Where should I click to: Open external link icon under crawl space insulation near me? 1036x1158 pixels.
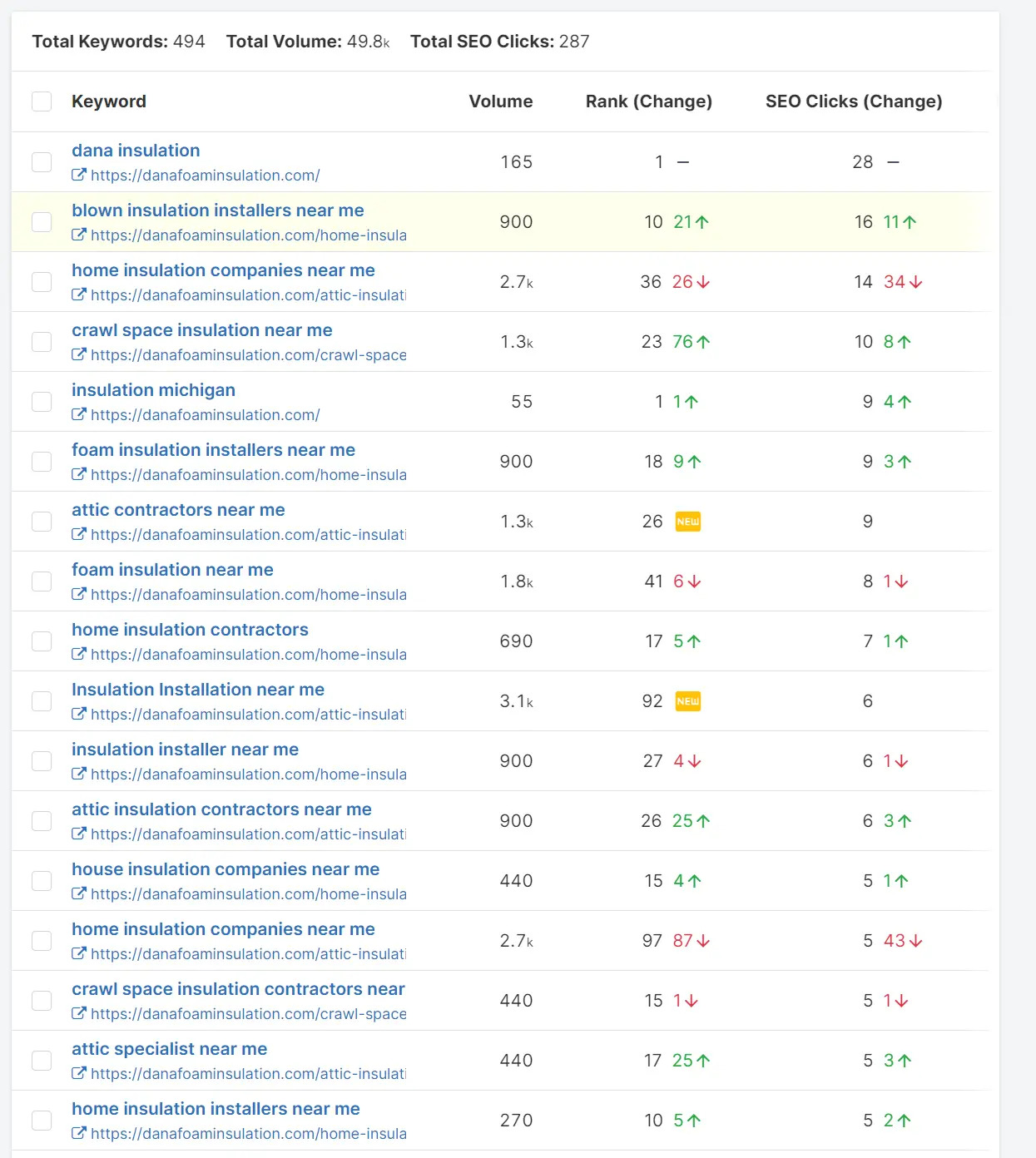tap(79, 355)
